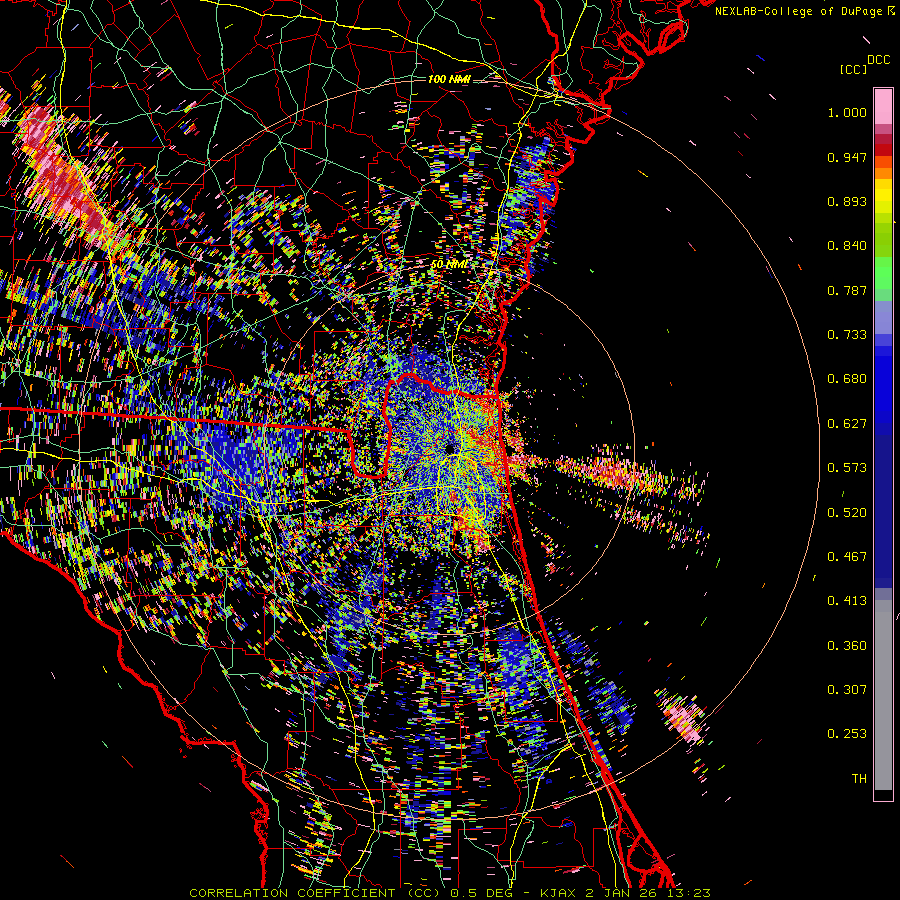Click the 0.360 legend value
This screenshot has height=900, width=900.
pyautogui.click(x=847, y=646)
